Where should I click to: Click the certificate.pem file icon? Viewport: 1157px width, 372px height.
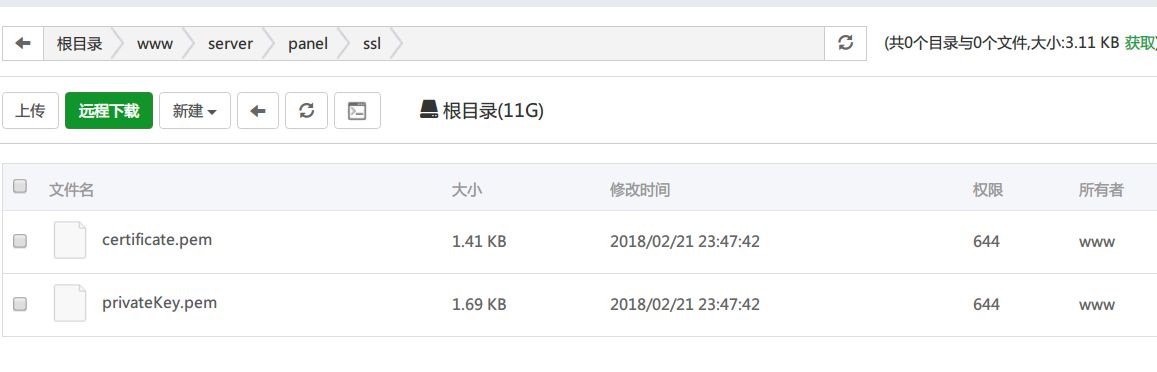pos(70,241)
